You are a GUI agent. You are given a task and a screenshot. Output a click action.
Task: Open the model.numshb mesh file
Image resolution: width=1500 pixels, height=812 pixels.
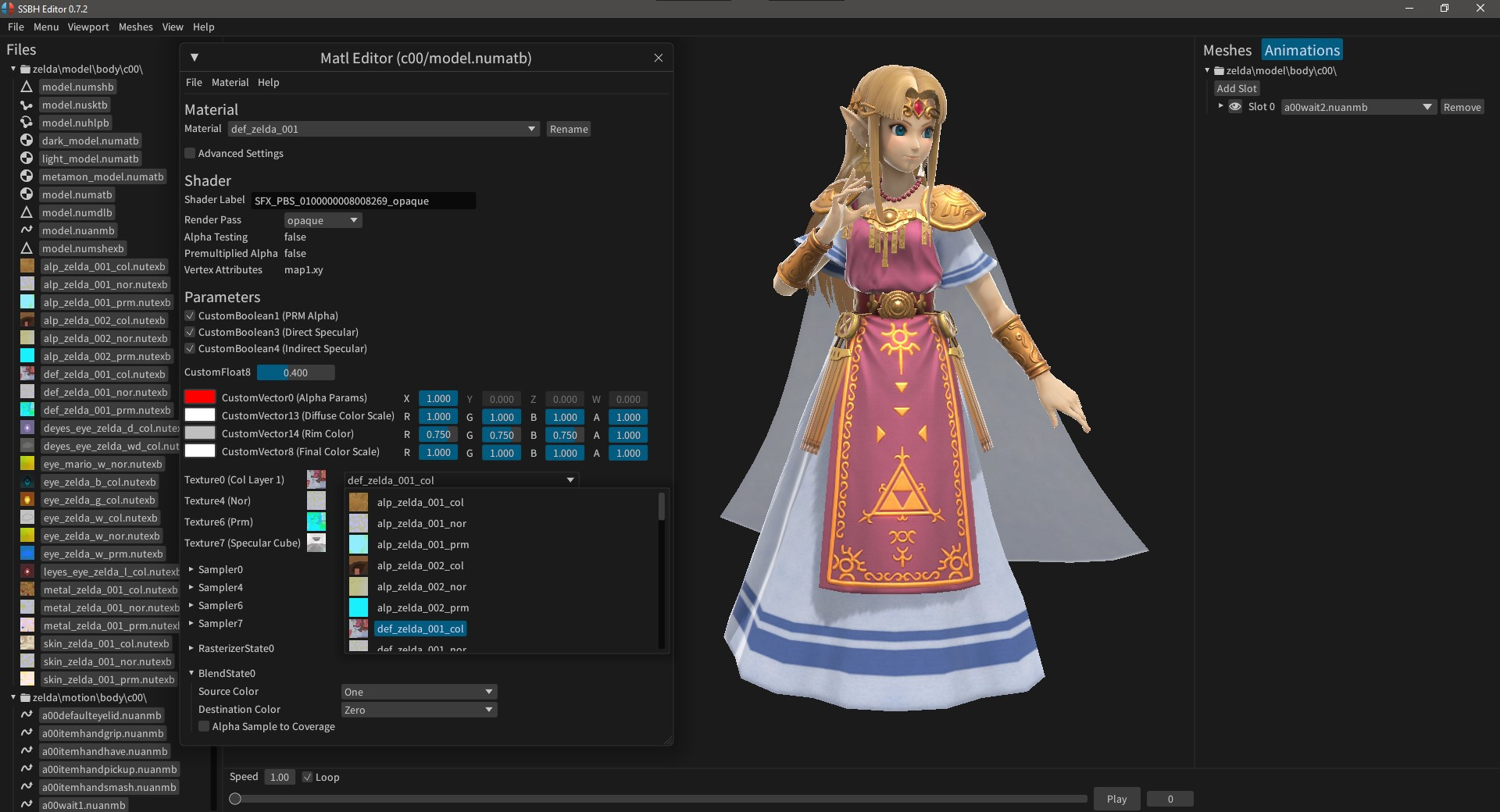(77, 87)
